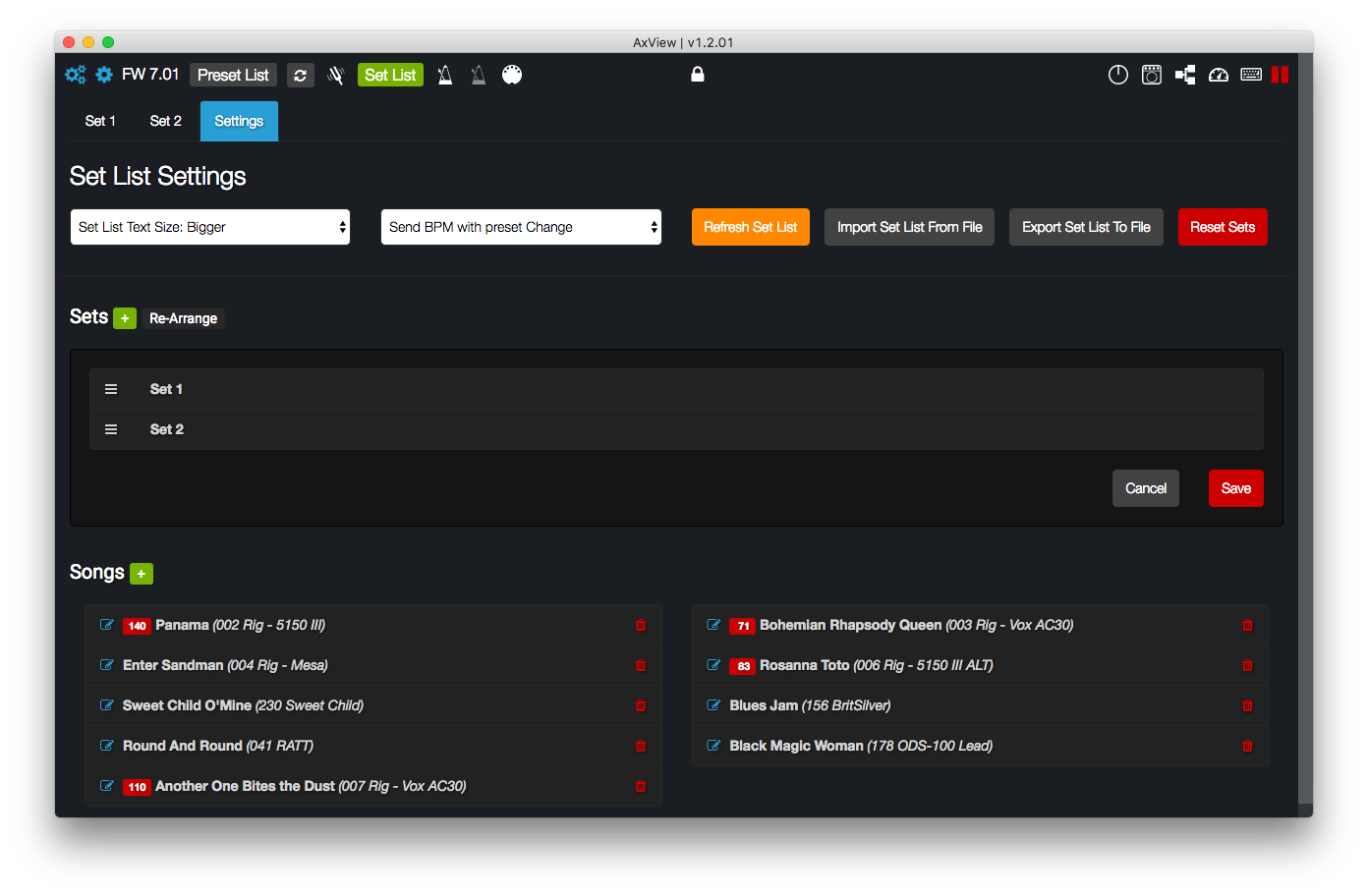Open the amp speaker cabinet icon
This screenshot has height=896, width=1368.
pyautogui.click(x=1152, y=75)
